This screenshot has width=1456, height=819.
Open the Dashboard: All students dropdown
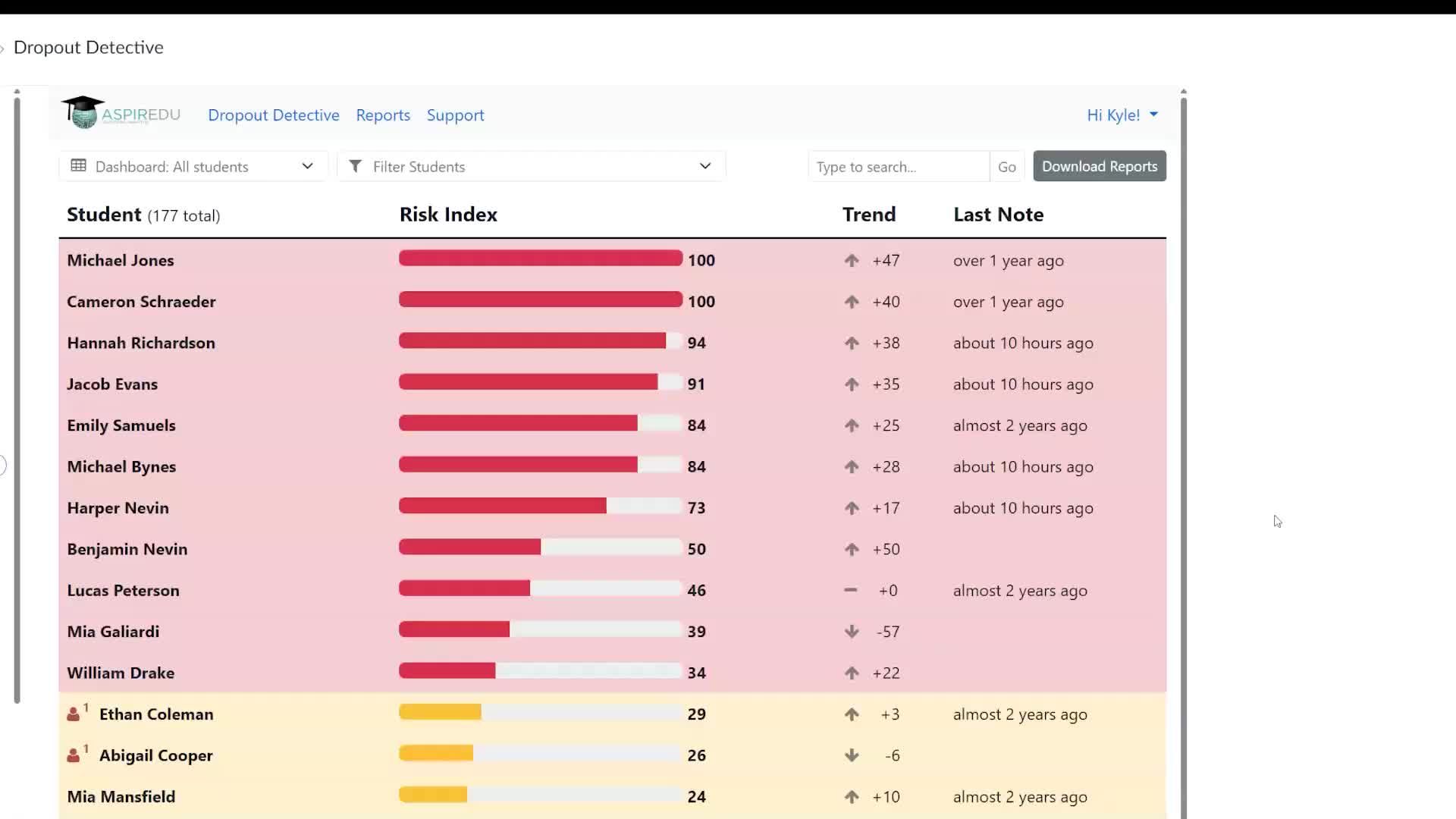click(x=193, y=166)
